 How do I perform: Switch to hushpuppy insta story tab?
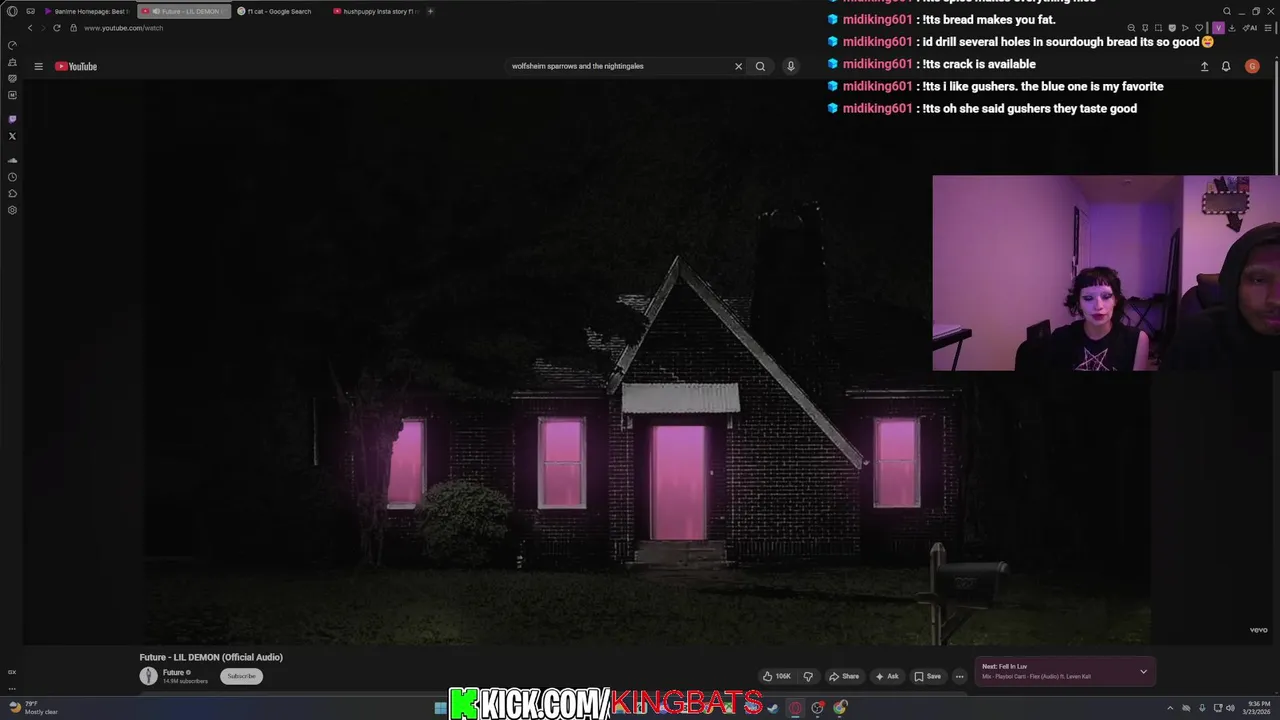click(x=376, y=11)
